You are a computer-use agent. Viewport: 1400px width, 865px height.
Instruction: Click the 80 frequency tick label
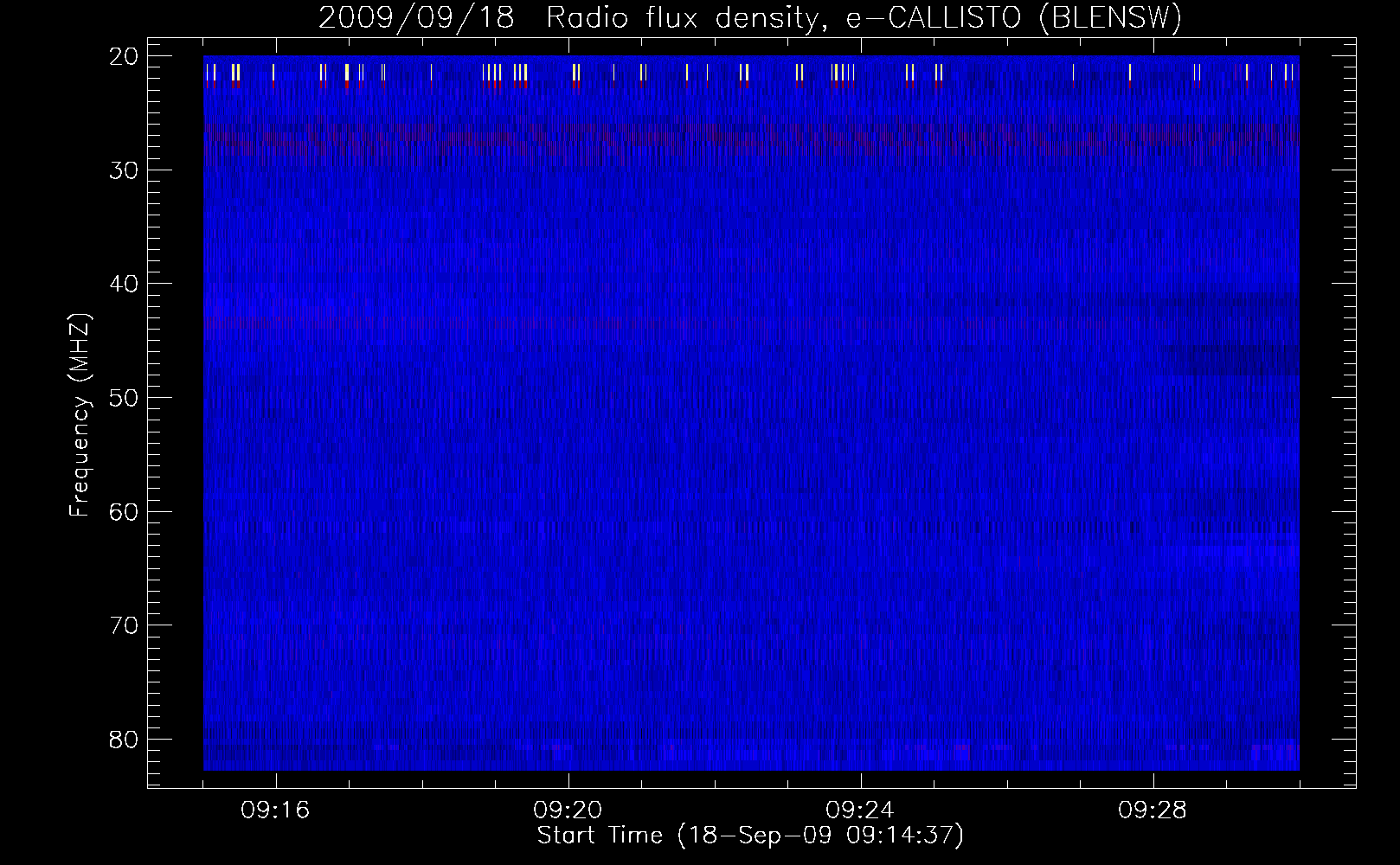coord(125,740)
